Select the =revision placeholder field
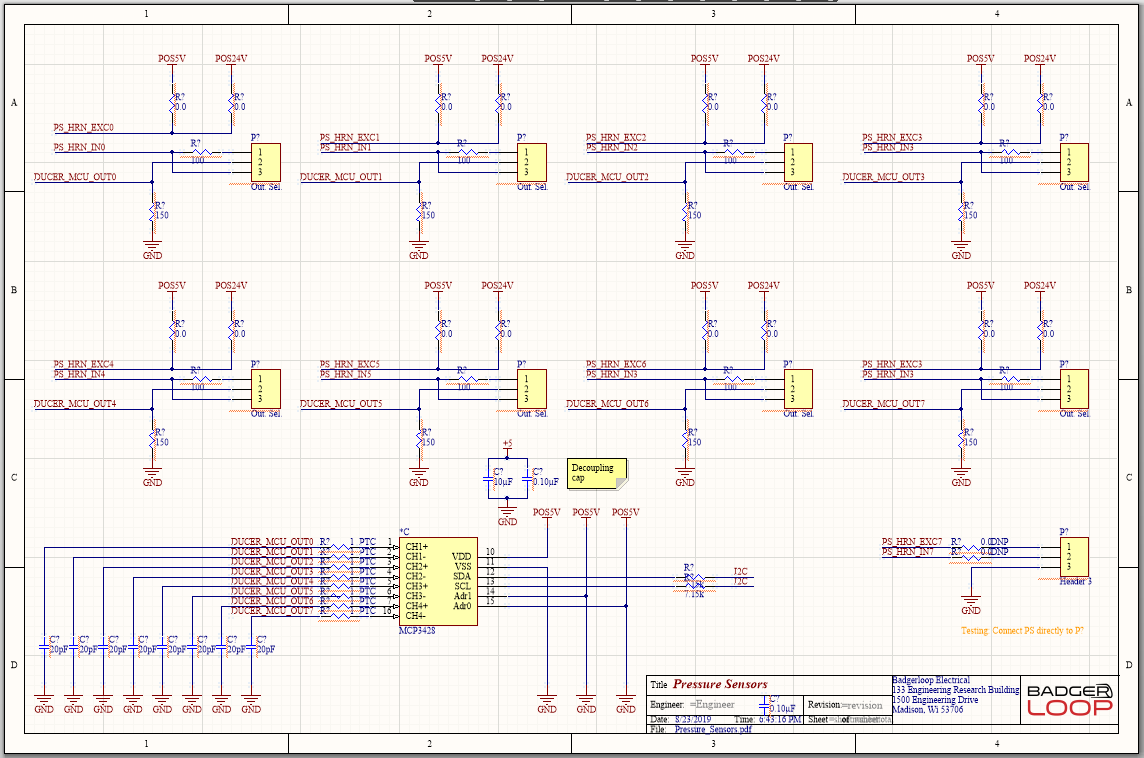 862,705
